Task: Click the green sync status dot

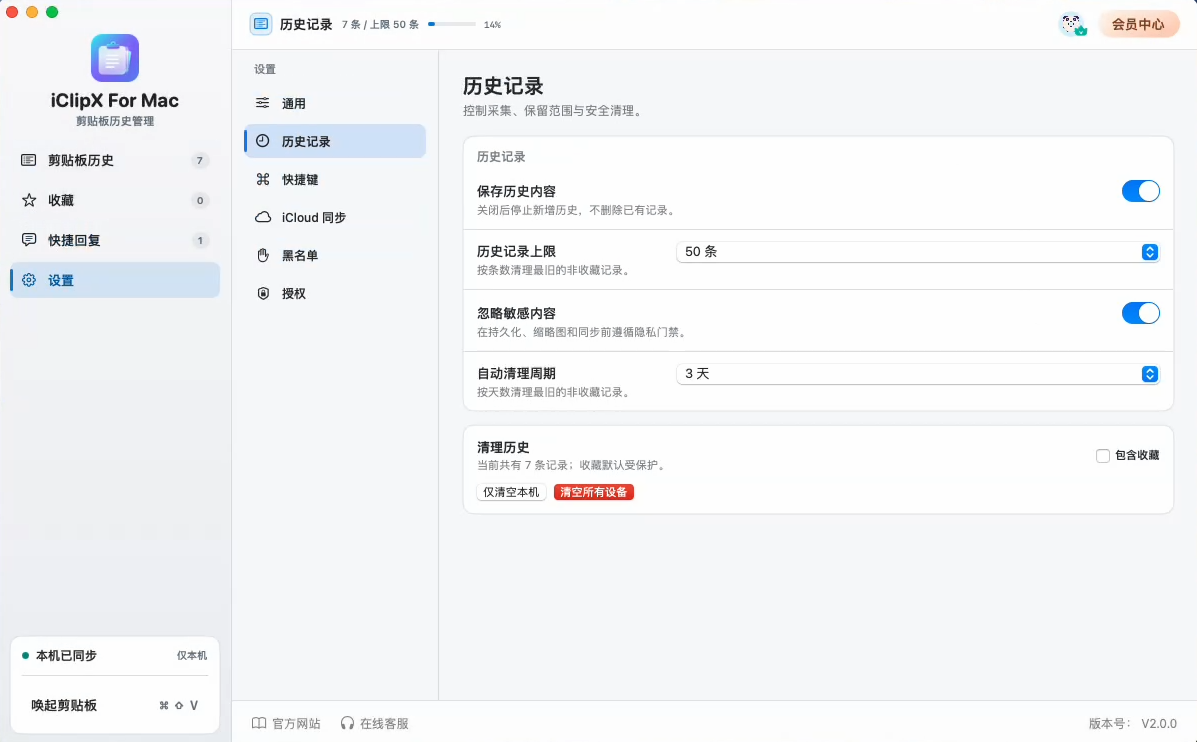Action: click(x=25, y=656)
